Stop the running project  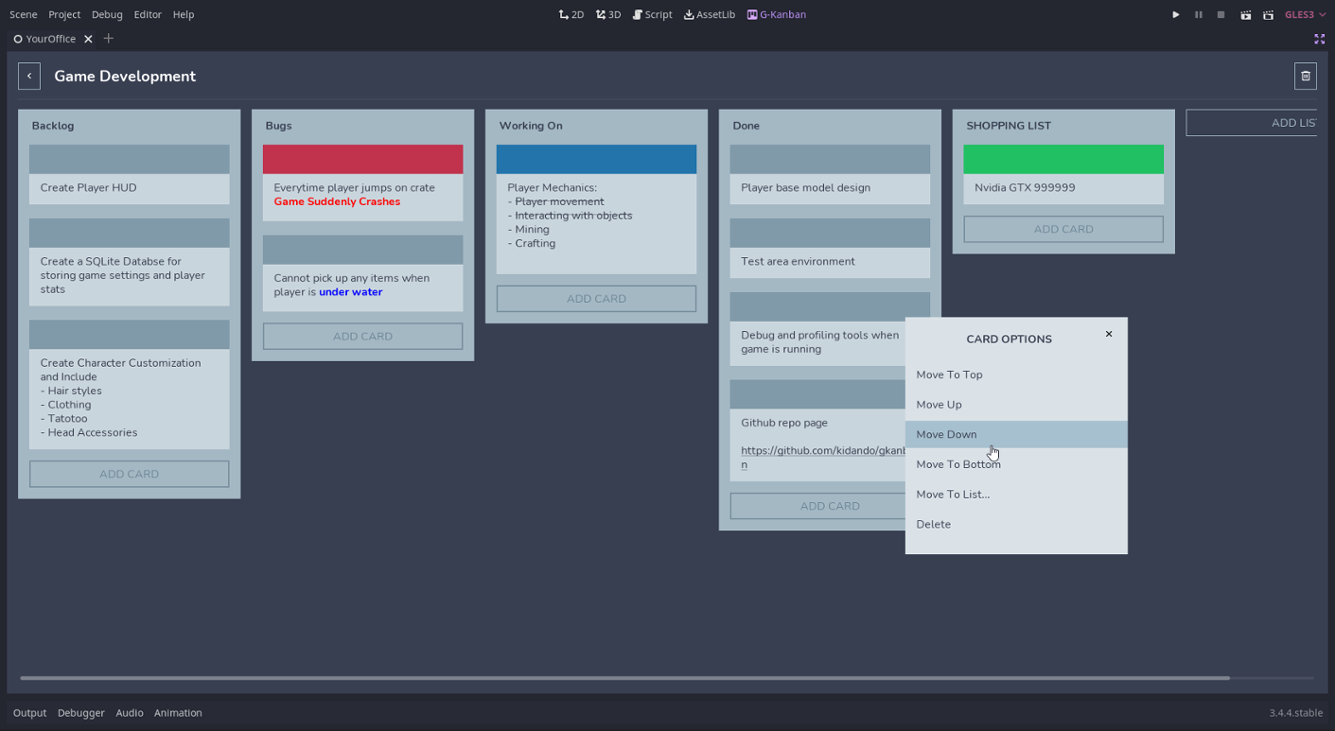[x=1221, y=14]
